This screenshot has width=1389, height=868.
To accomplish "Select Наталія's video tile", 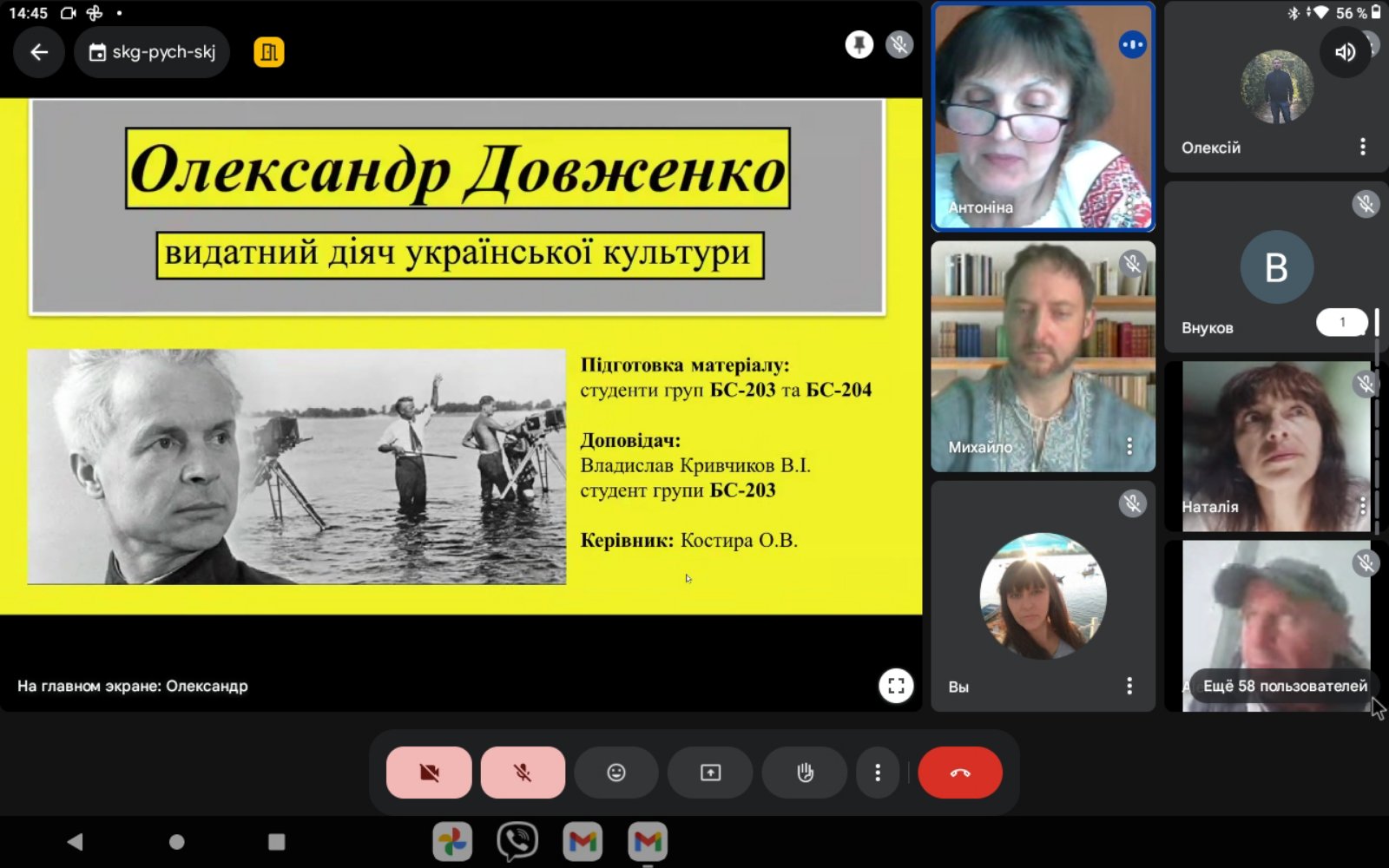I will pos(1276,446).
